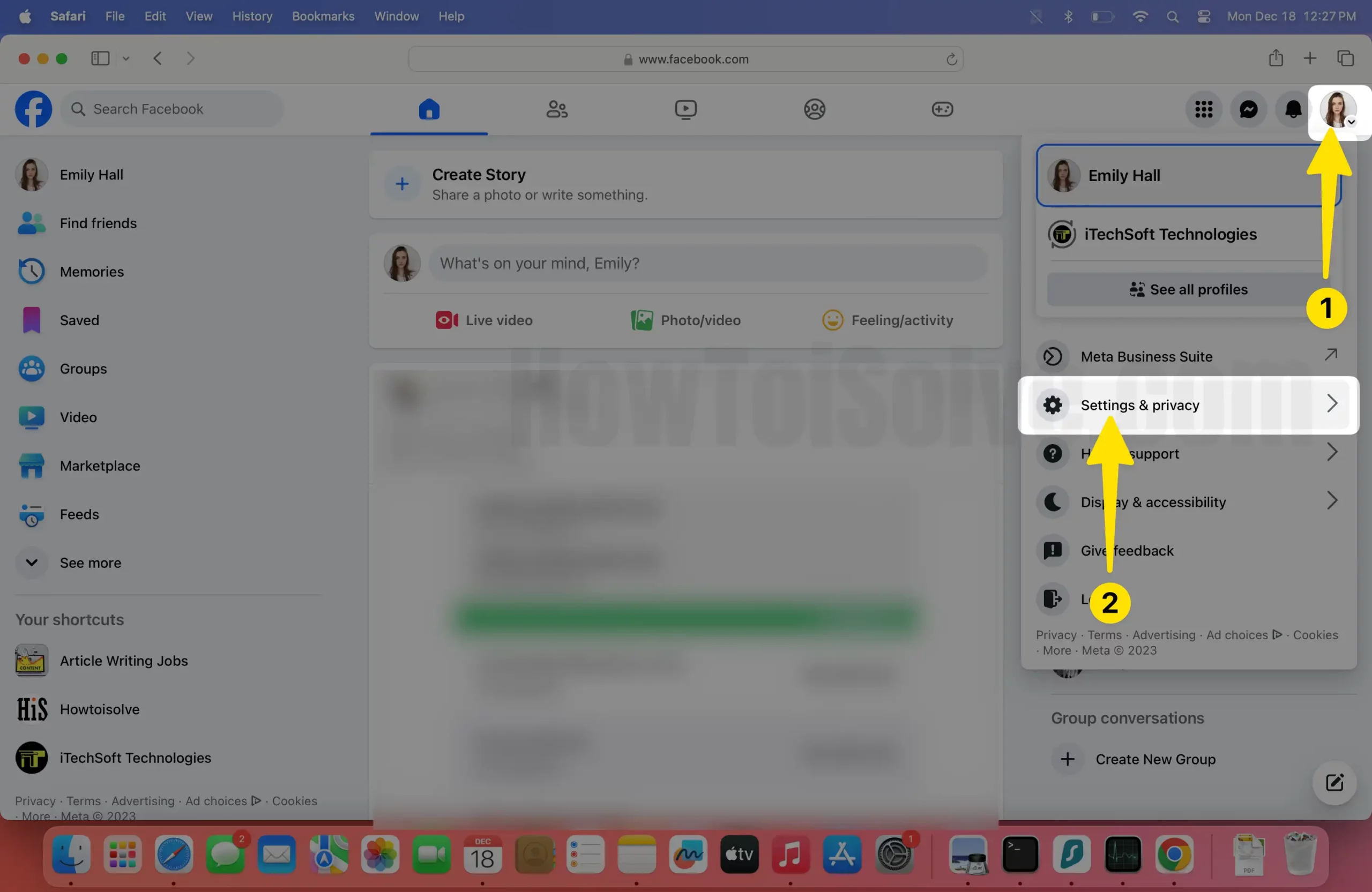Open the notifications bell
The height and width of the screenshot is (892, 1372).
coord(1293,109)
